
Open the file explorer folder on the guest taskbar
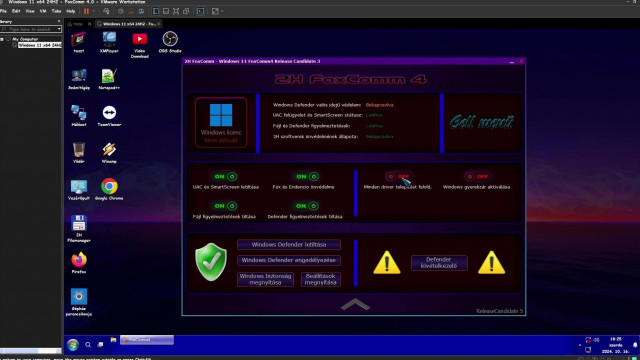pyautogui.click(x=113, y=340)
